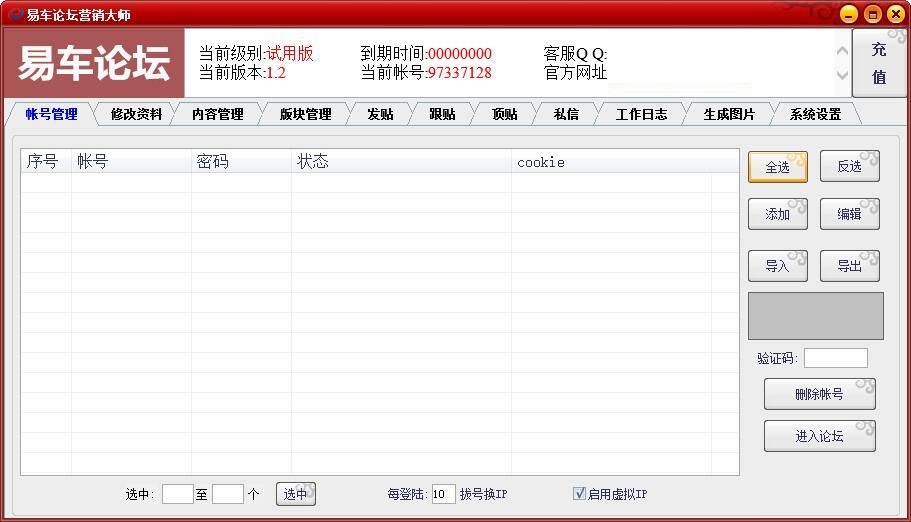911x522 pixels.
Task: Focus the 验证码 input field
Action: click(x=835, y=358)
